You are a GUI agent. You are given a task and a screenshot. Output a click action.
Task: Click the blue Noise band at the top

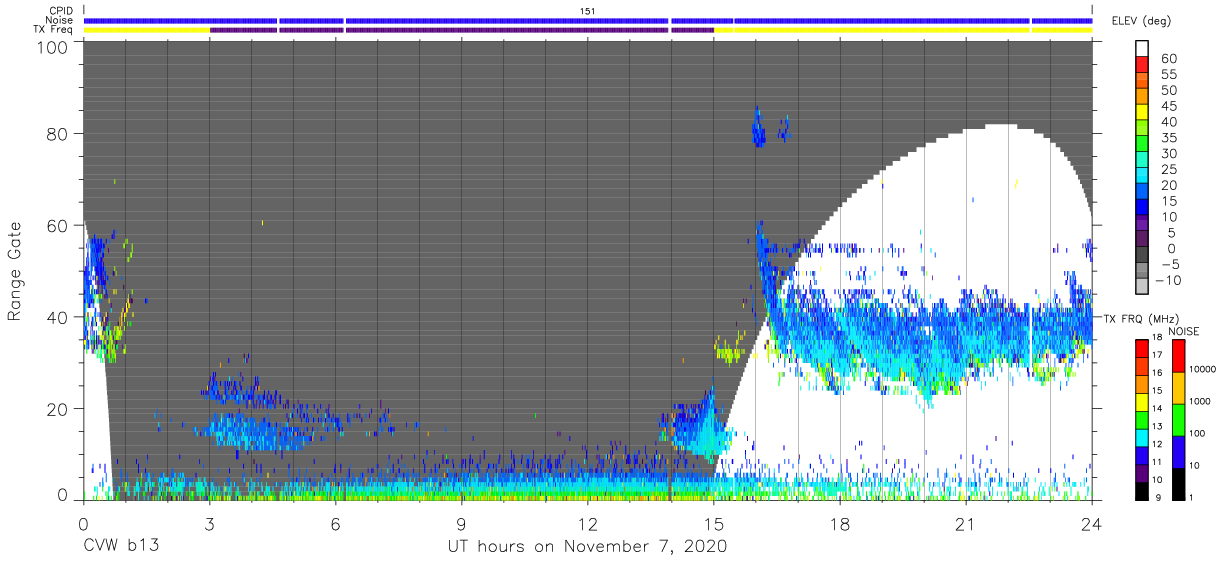[x=588, y=20]
